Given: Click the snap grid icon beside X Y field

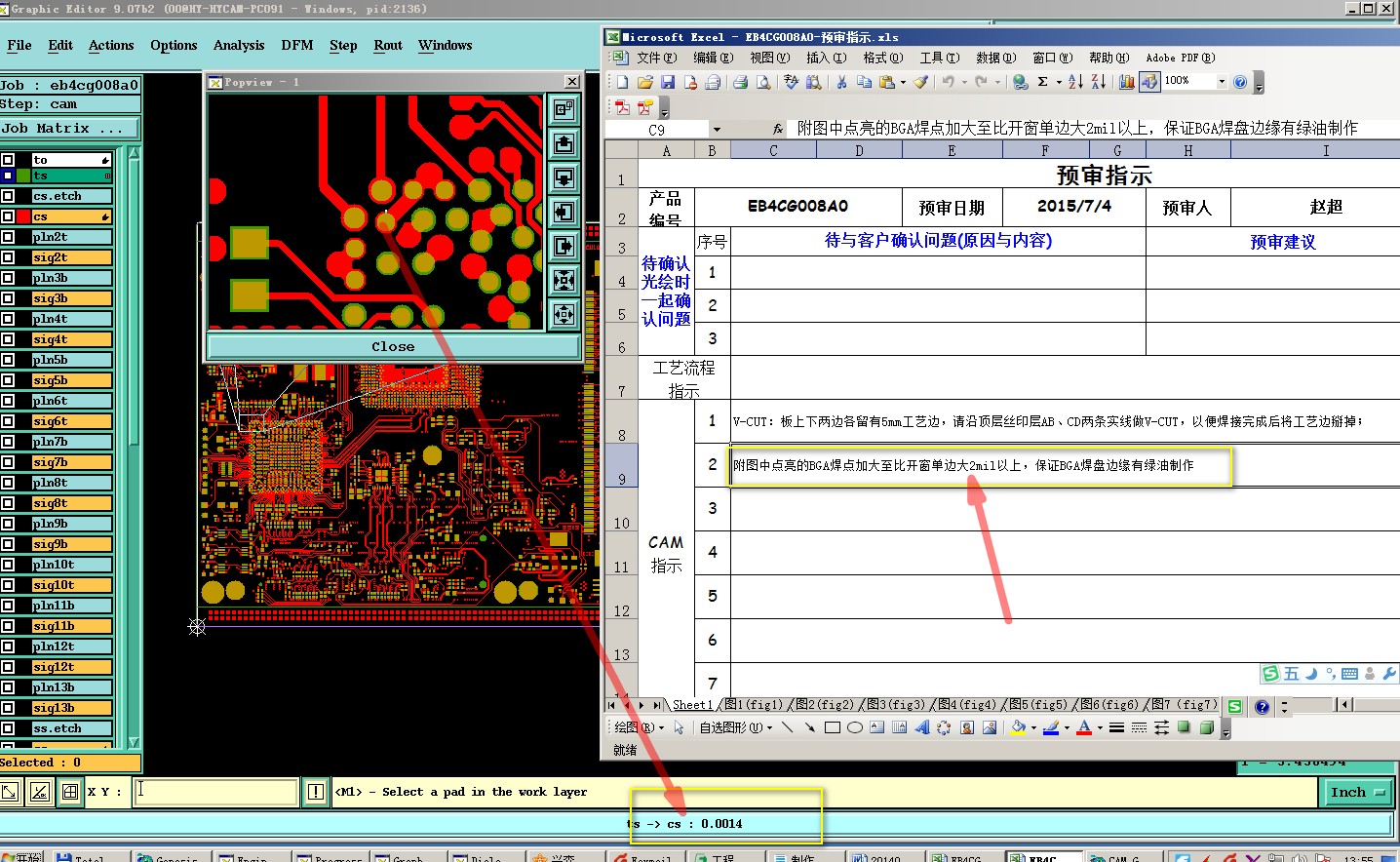Looking at the screenshot, I should tap(70, 792).
